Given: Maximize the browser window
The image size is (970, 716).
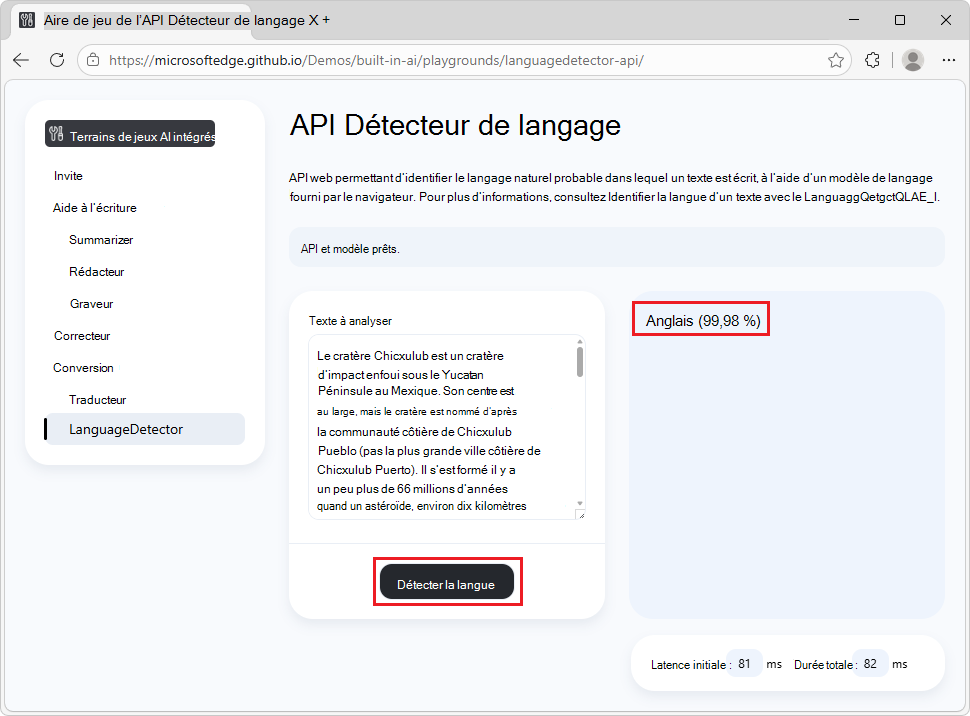Looking at the screenshot, I should point(900,20).
